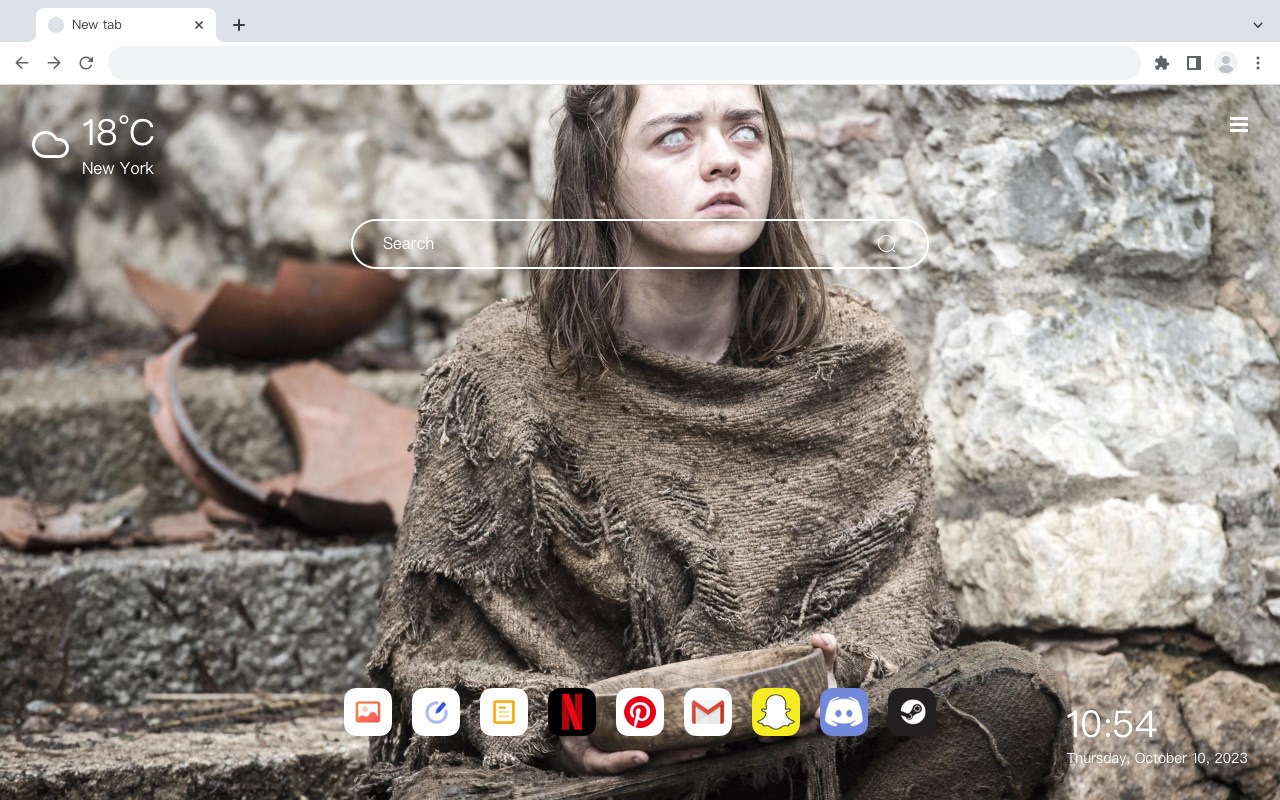Screen dimensions: 1280x800
Task: Click the cloud weather icon
Action: [x=50, y=146]
